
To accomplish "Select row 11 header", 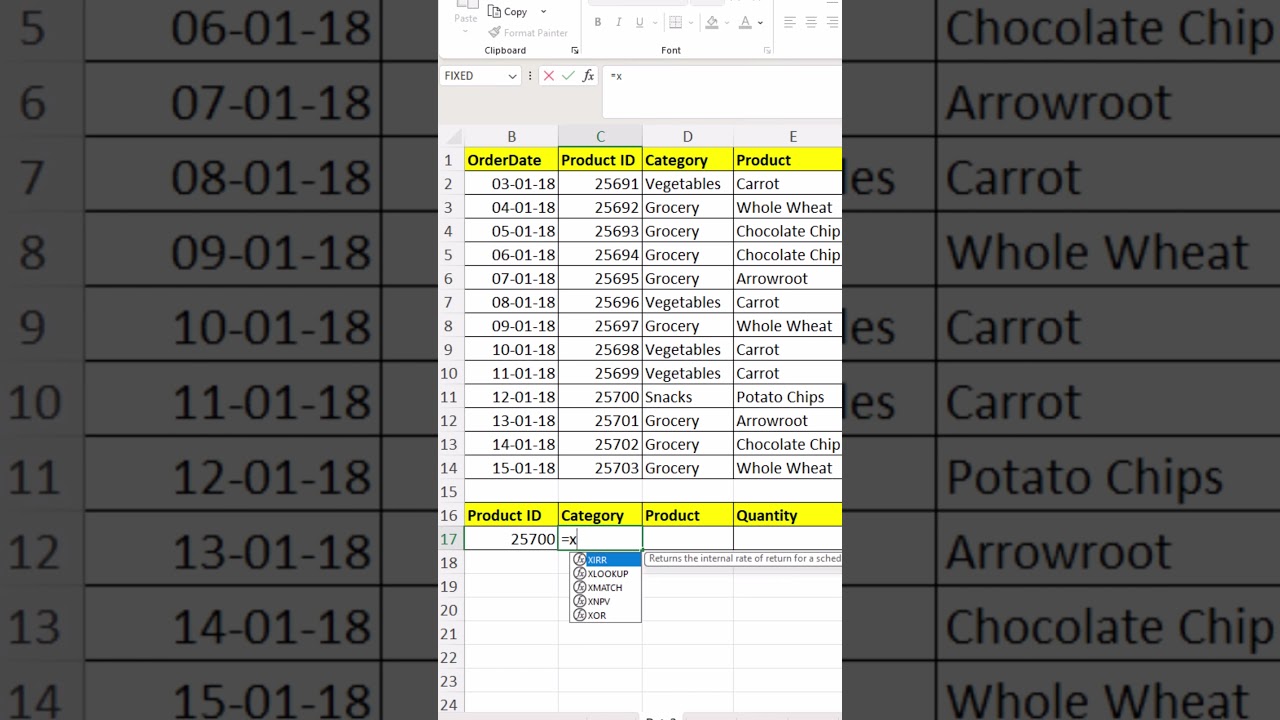I will click(x=451, y=397).
